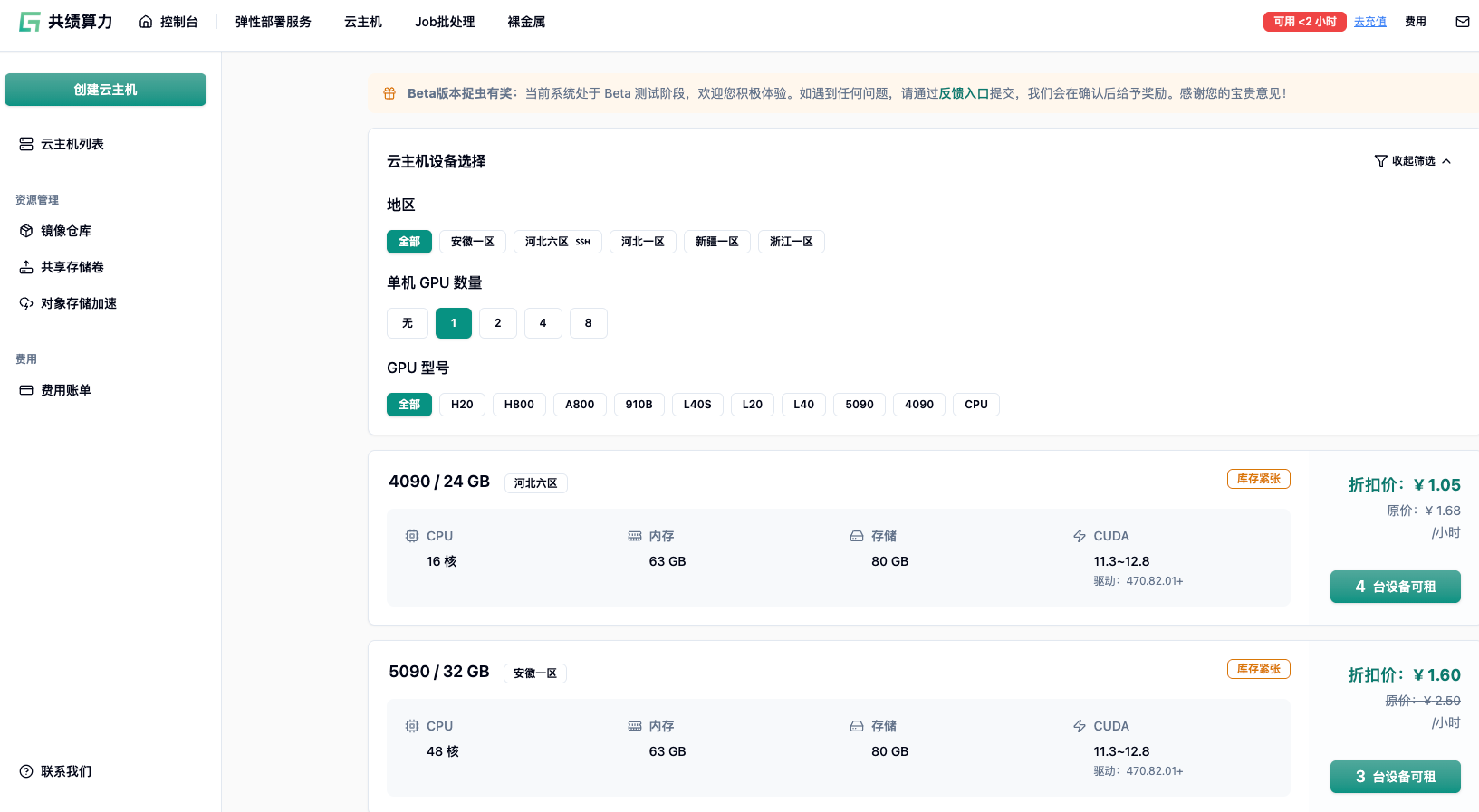Viewport: 1479px width, 812px height.
Task: Open the 反馈入口 link in the Beta banner
Action: tap(964, 93)
